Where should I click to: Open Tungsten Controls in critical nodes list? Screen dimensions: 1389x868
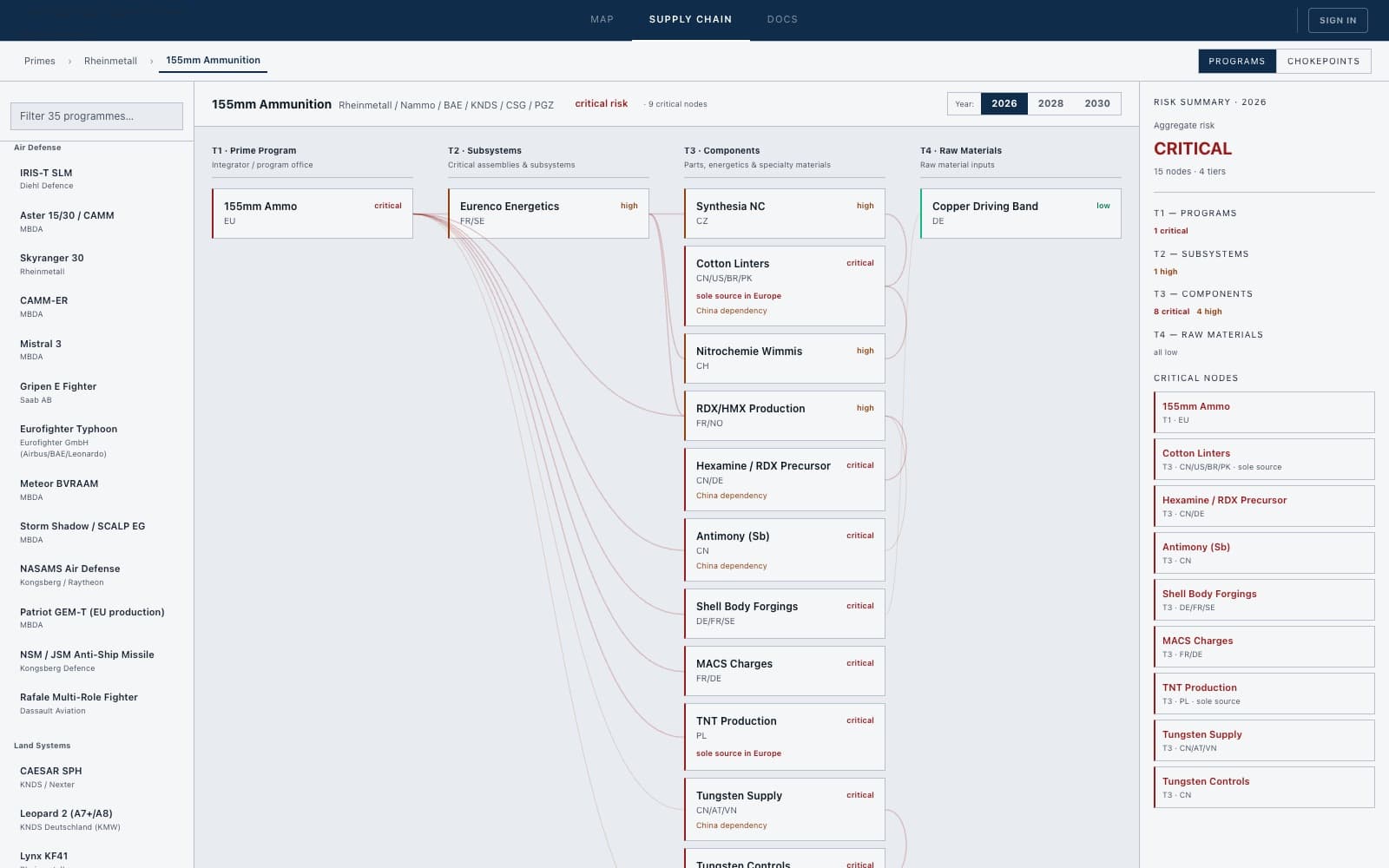coord(1264,787)
